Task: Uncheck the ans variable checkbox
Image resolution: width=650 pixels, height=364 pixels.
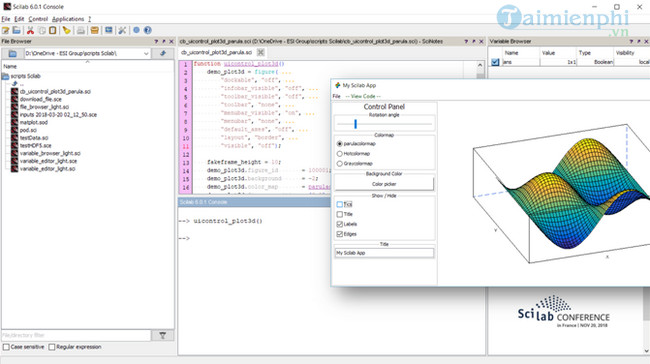Action: click(x=495, y=62)
